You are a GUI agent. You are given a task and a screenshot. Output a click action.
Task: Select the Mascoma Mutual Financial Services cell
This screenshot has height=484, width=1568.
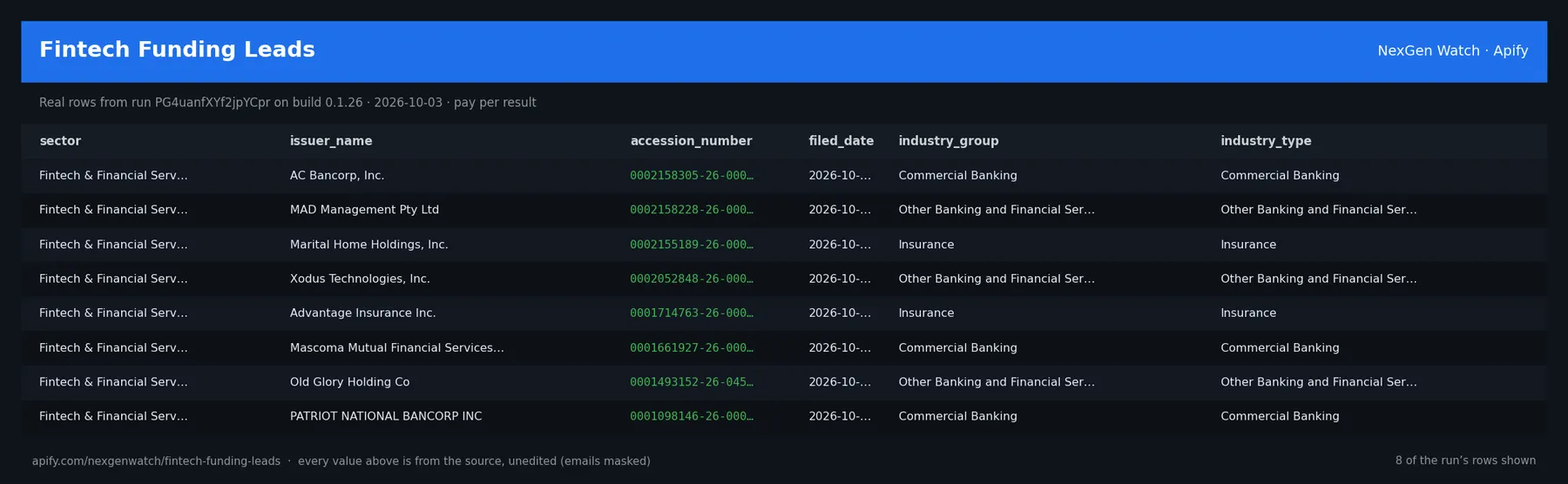coord(396,347)
